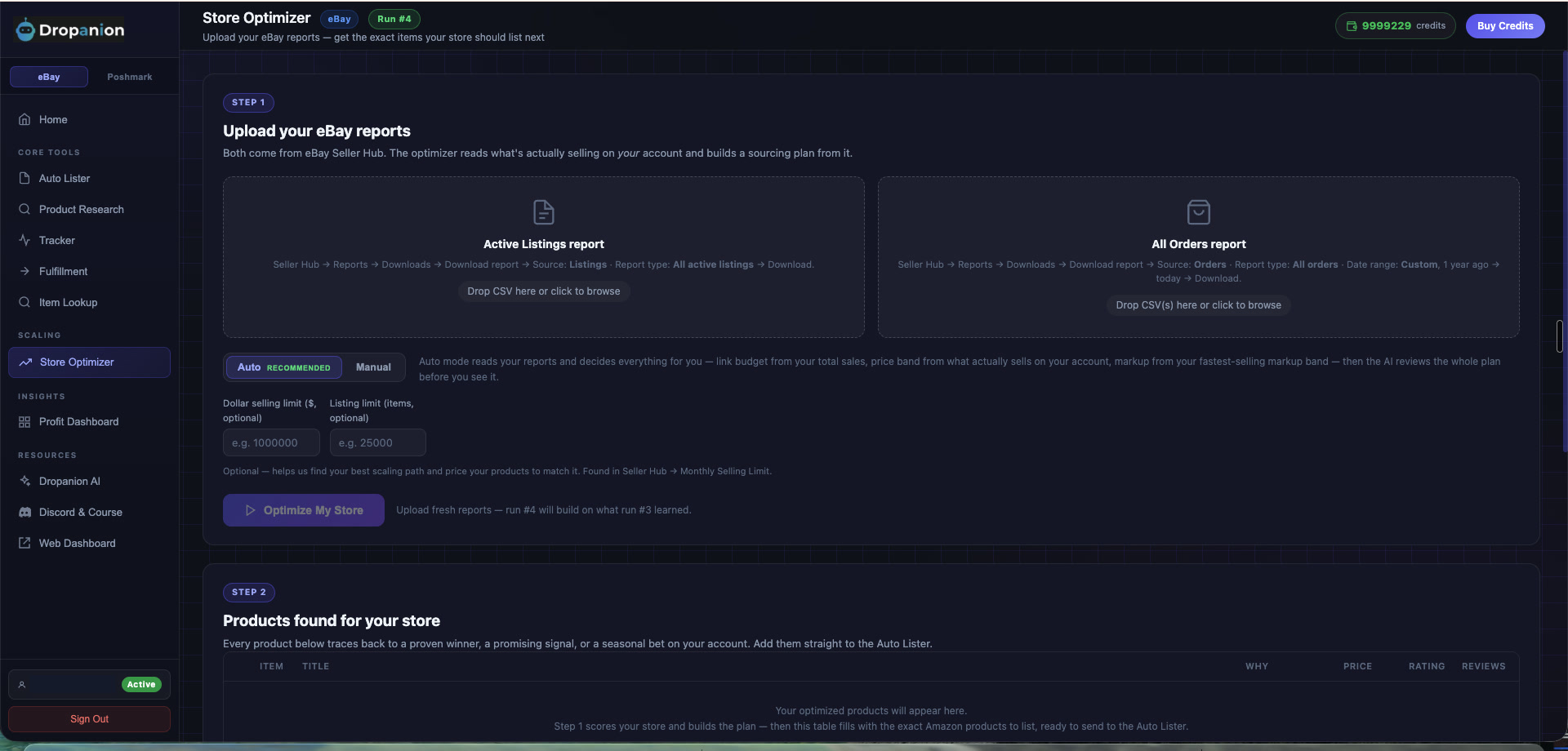This screenshot has height=751, width=1568.
Task: Click the Store Optimizer trend icon
Action: (25, 362)
